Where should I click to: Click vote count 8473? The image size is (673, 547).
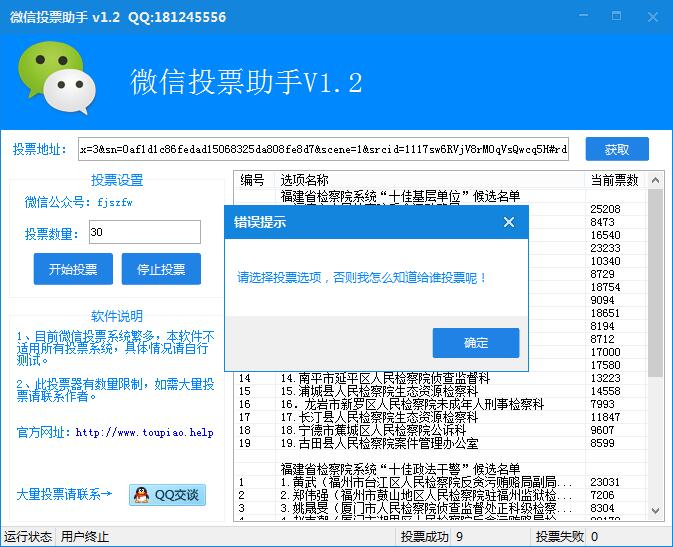(x=602, y=222)
